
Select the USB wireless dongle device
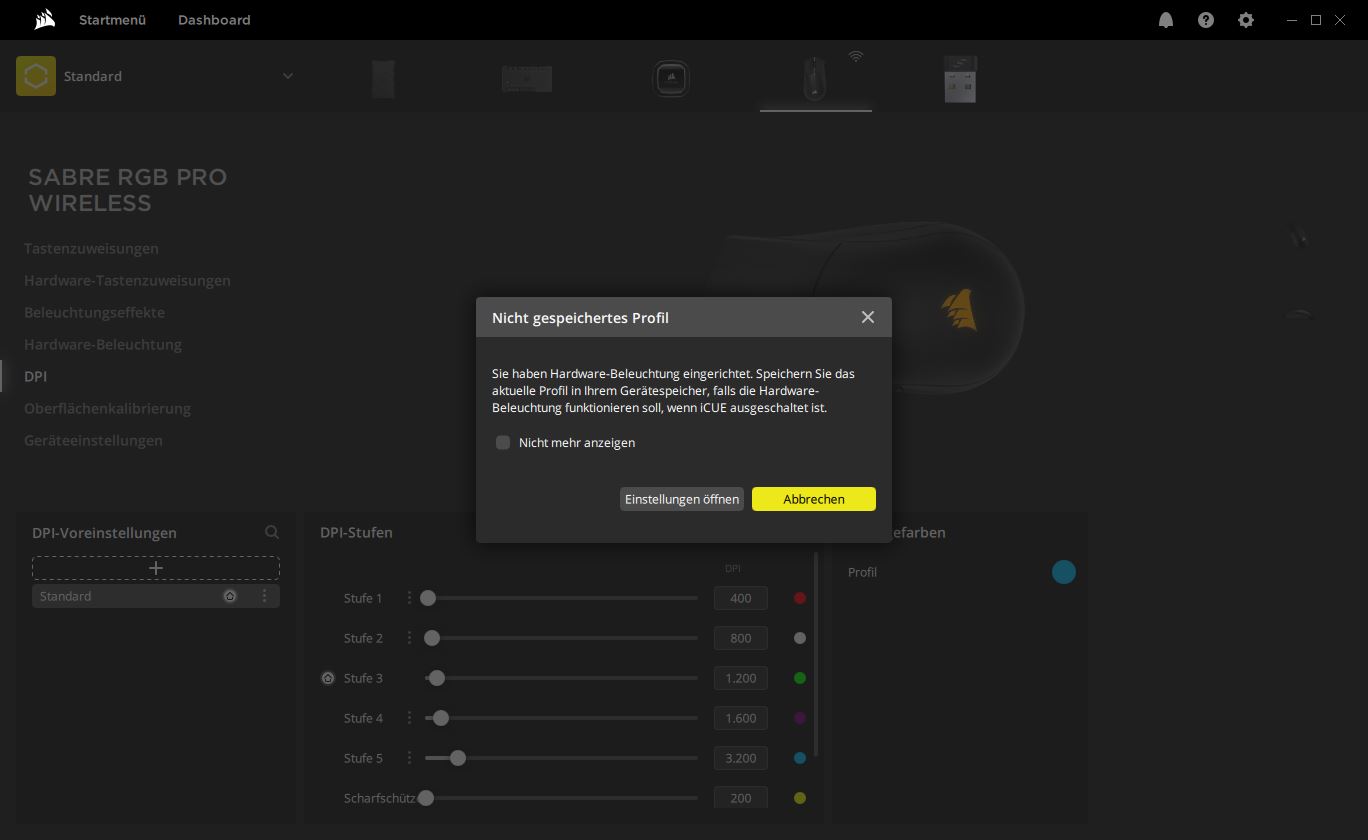(x=959, y=79)
